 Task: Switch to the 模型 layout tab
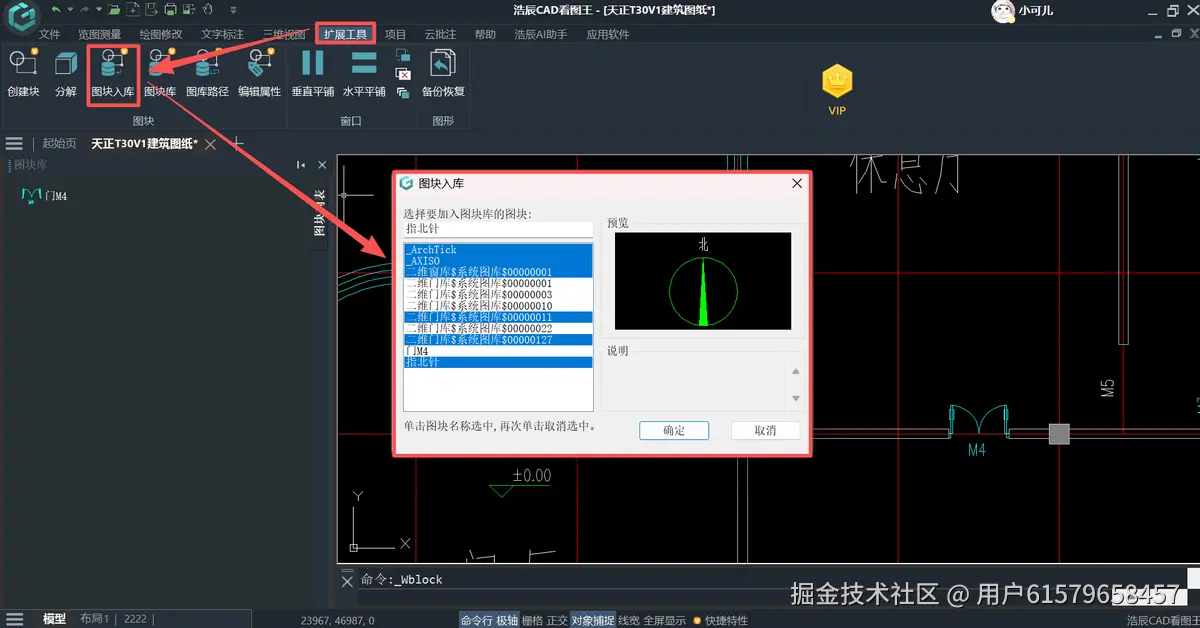tap(54, 620)
